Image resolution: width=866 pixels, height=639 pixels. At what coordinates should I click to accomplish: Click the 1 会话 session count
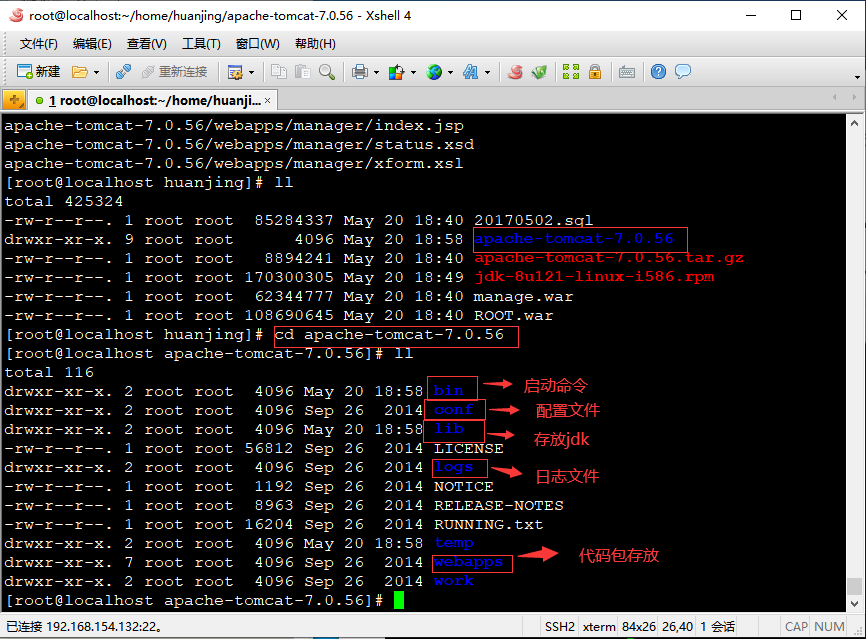pos(717,627)
